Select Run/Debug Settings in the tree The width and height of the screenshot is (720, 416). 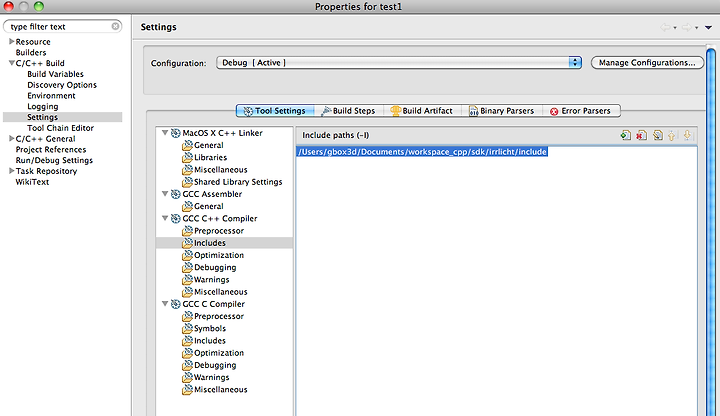pos(54,160)
